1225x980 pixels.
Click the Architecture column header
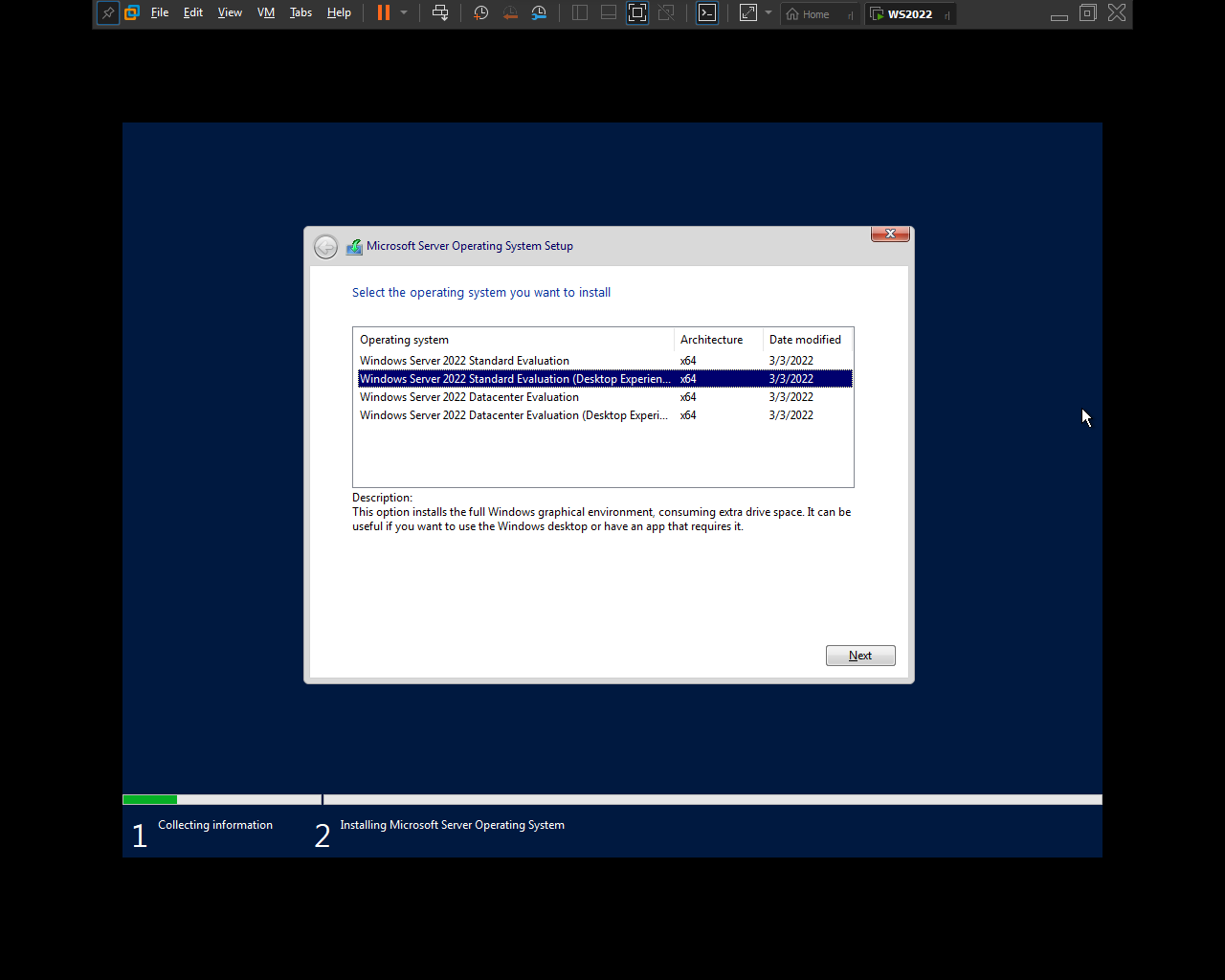pyautogui.click(x=711, y=340)
